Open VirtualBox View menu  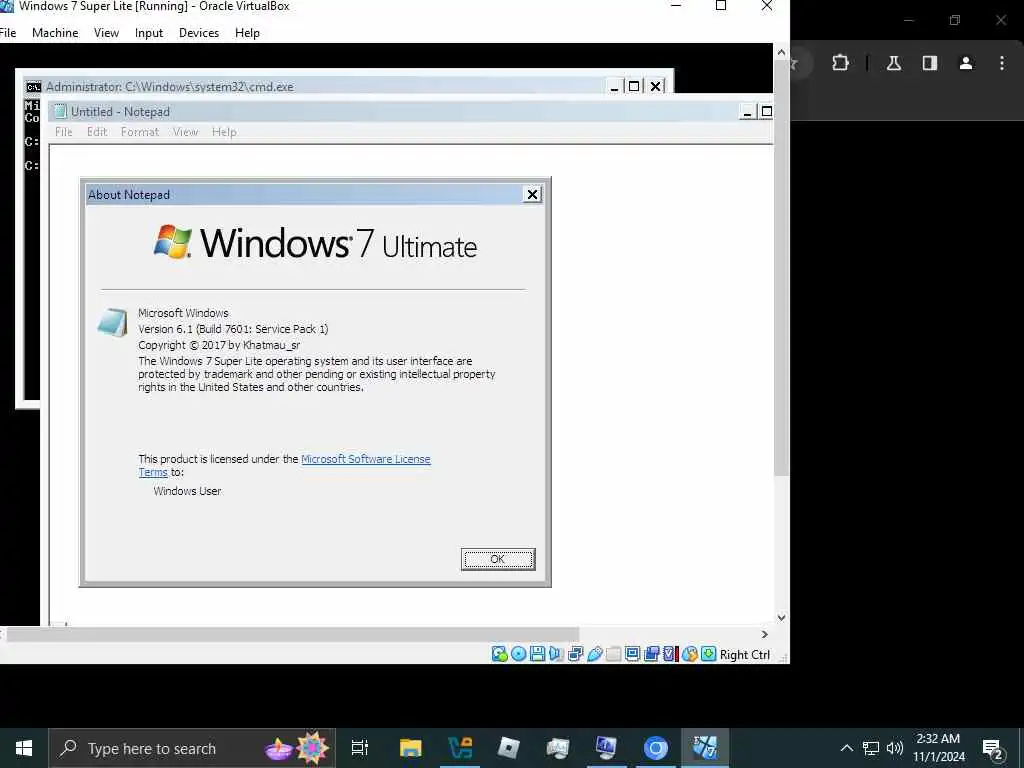click(106, 33)
